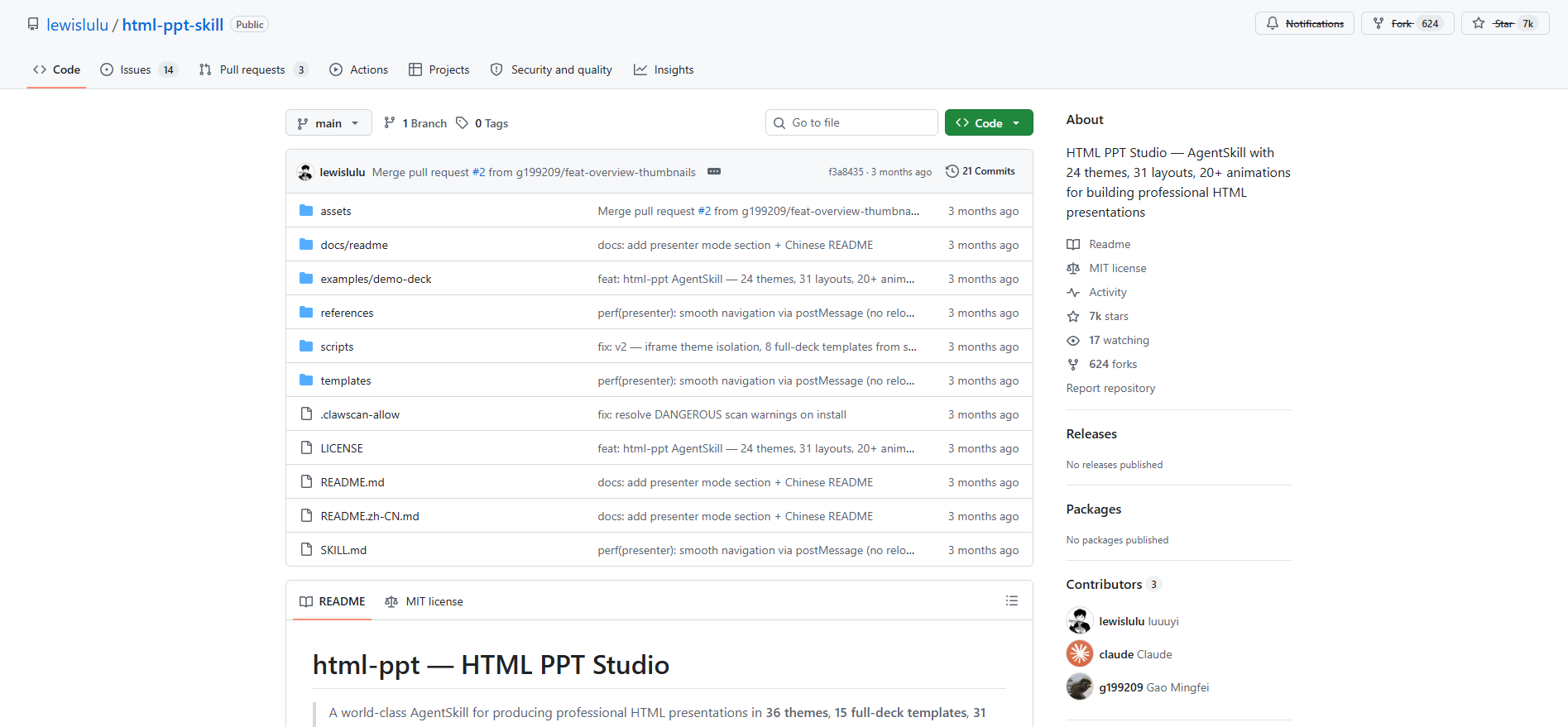Viewport: 1568px width, 727px height.
Task: Open the Security and quality tab
Action: (x=551, y=69)
